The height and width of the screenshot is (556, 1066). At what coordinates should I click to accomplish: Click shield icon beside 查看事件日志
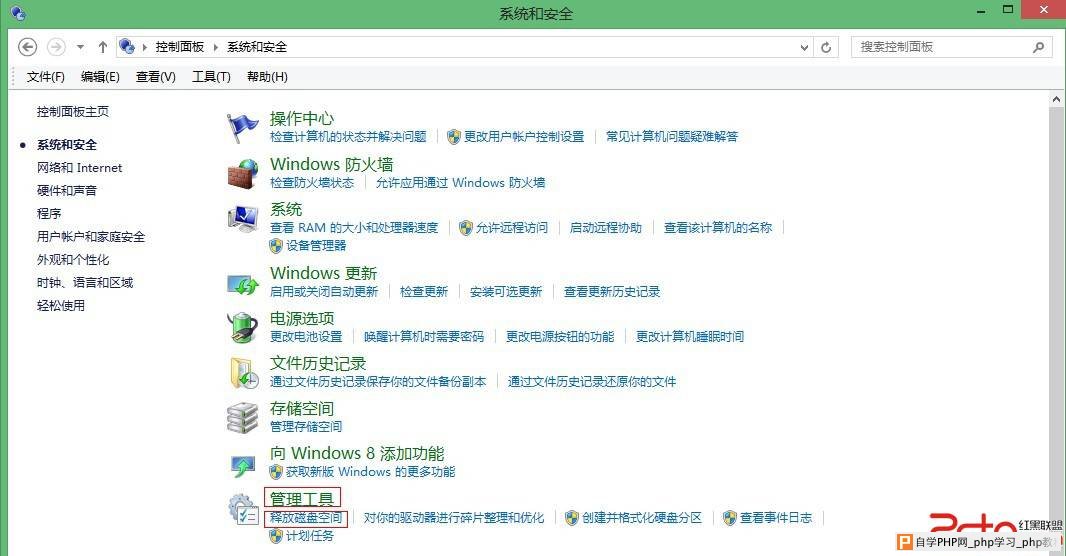[729, 518]
